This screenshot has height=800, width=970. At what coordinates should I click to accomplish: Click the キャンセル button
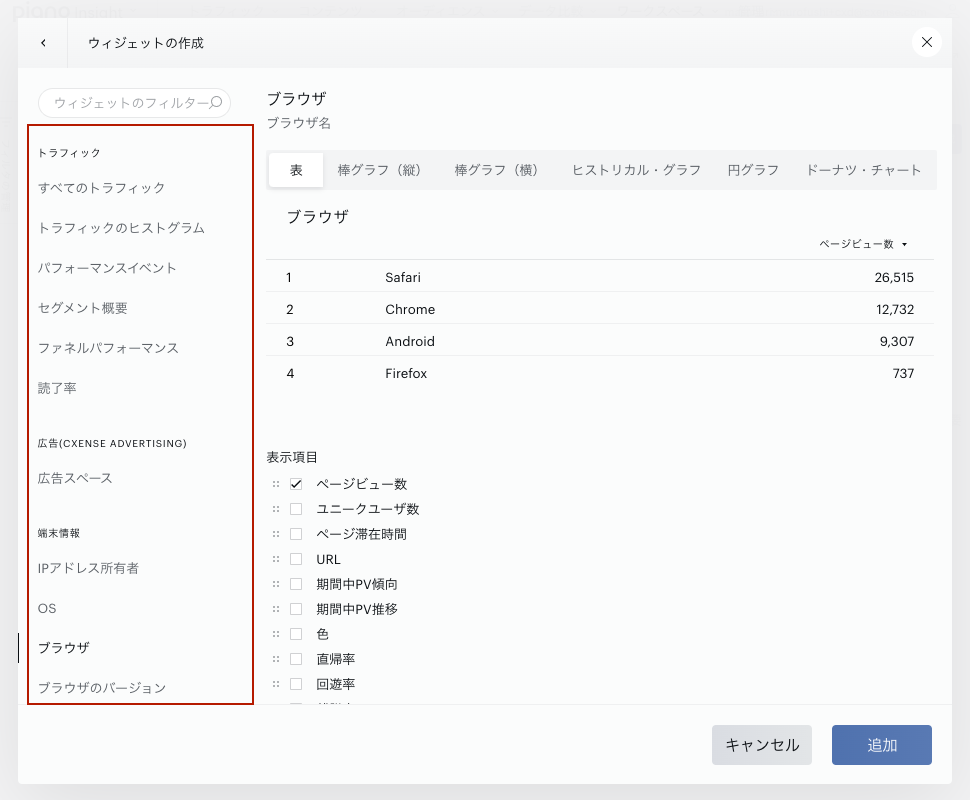762,745
